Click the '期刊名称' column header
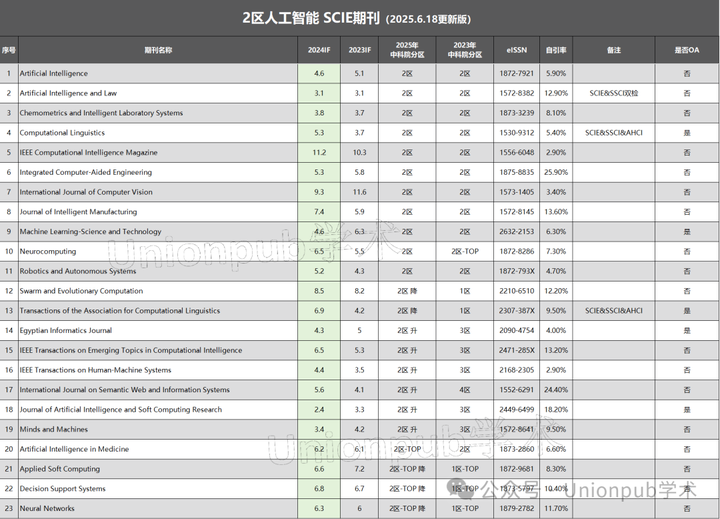Screen dimensions: 720x519 point(158,50)
